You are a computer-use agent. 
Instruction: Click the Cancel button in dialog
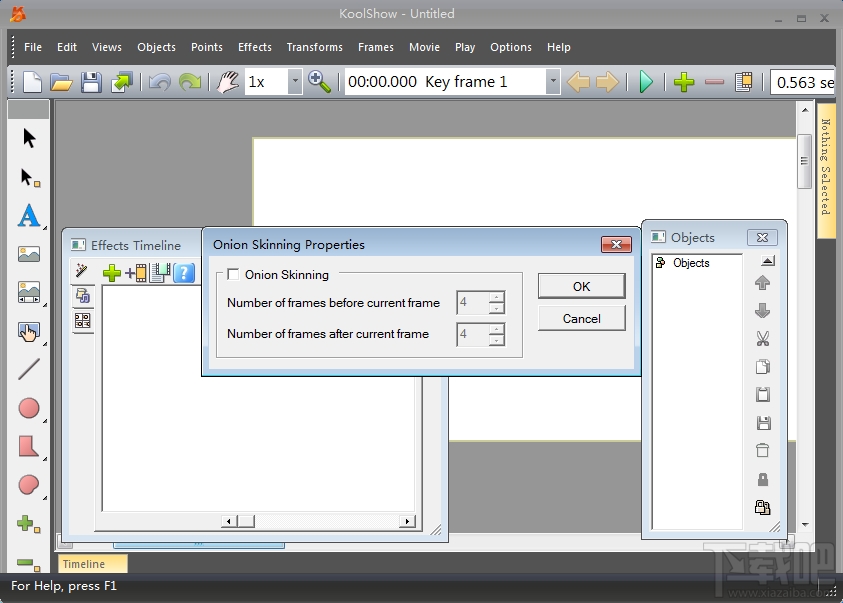(582, 319)
